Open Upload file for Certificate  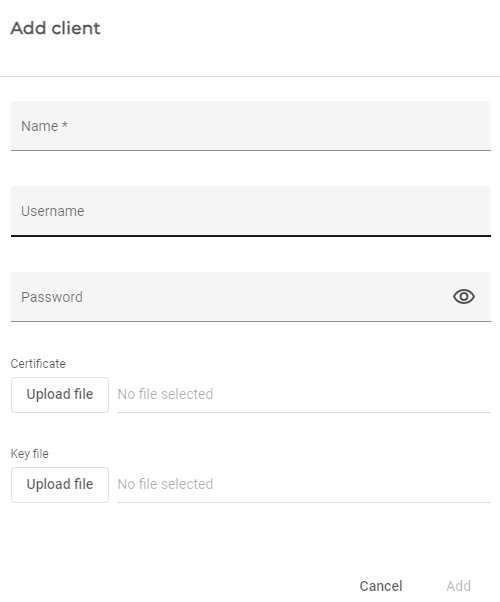(60, 395)
